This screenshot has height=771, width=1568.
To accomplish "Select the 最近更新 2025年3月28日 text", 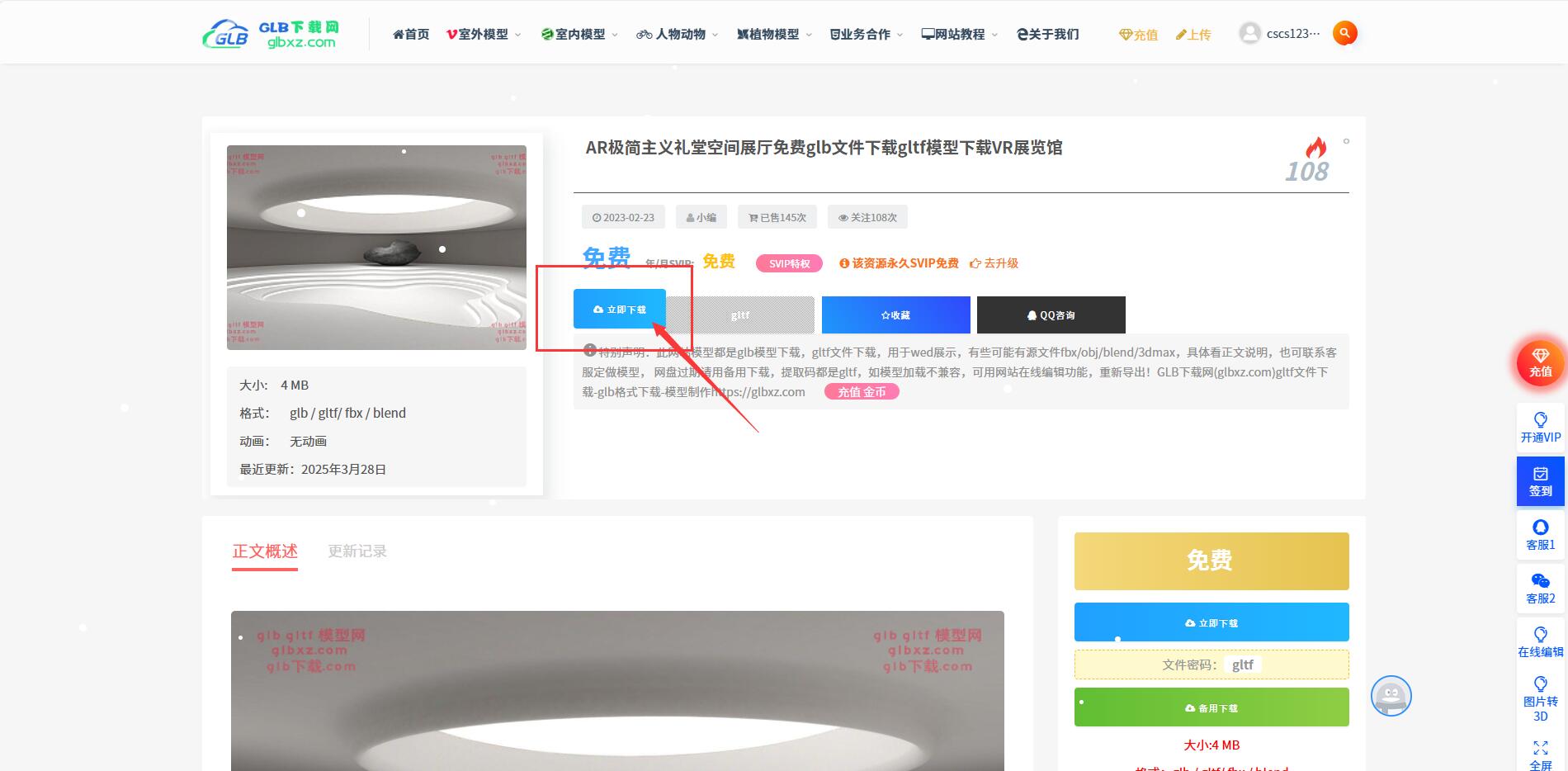I will [313, 469].
